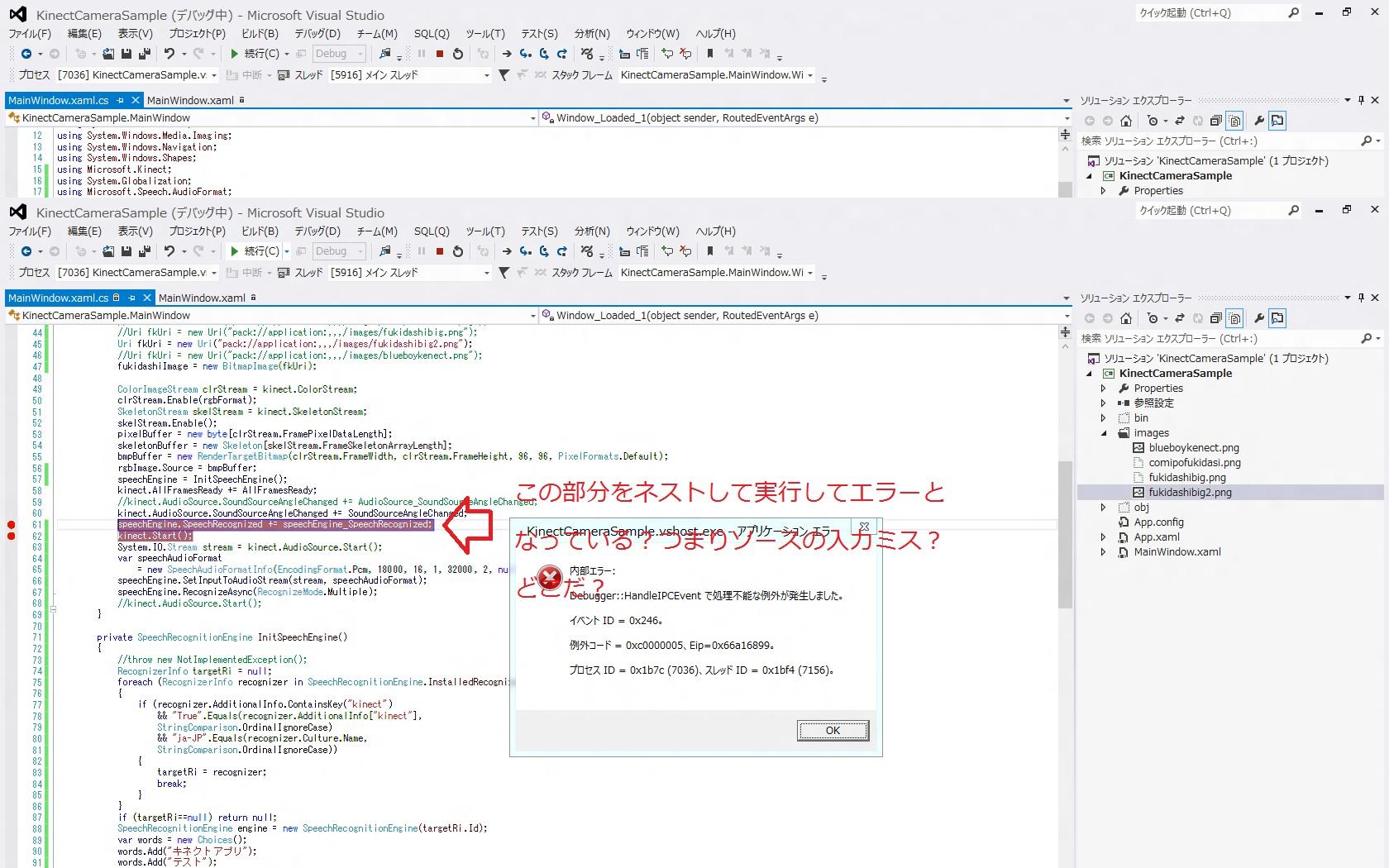Click OK in the error dialog

click(x=833, y=731)
